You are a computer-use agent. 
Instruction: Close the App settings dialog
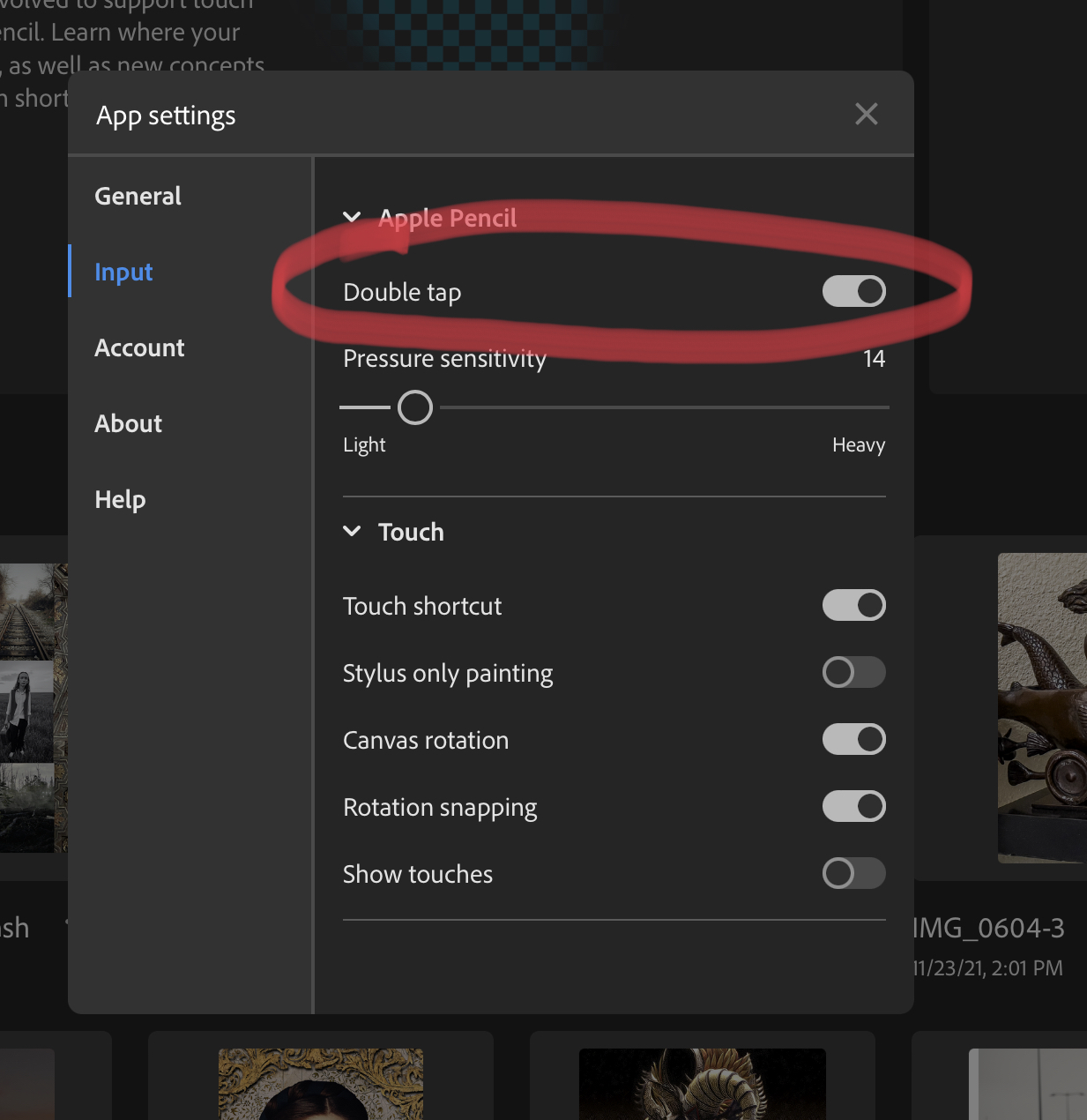(x=866, y=114)
